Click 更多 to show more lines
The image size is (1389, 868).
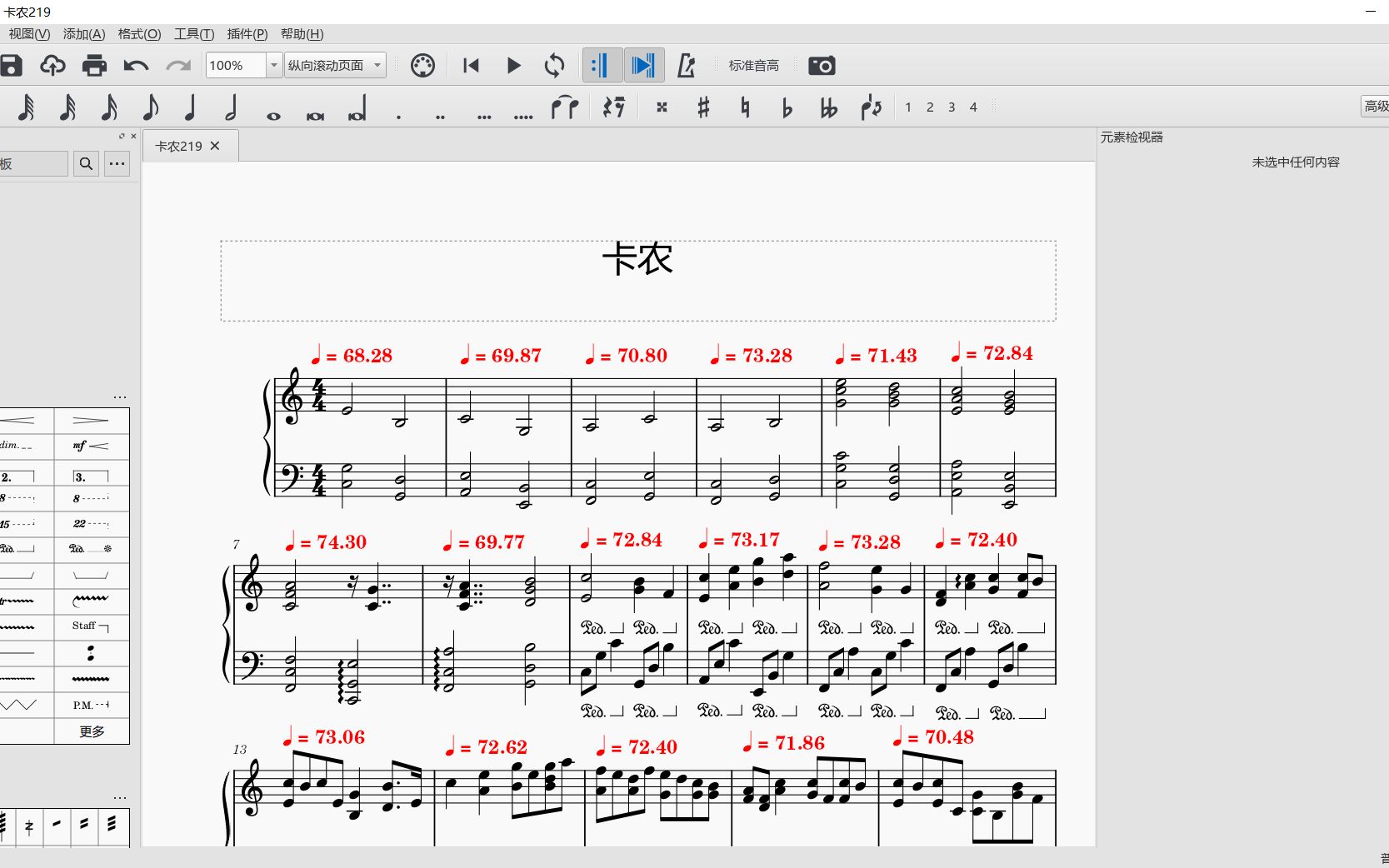[92, 731]
